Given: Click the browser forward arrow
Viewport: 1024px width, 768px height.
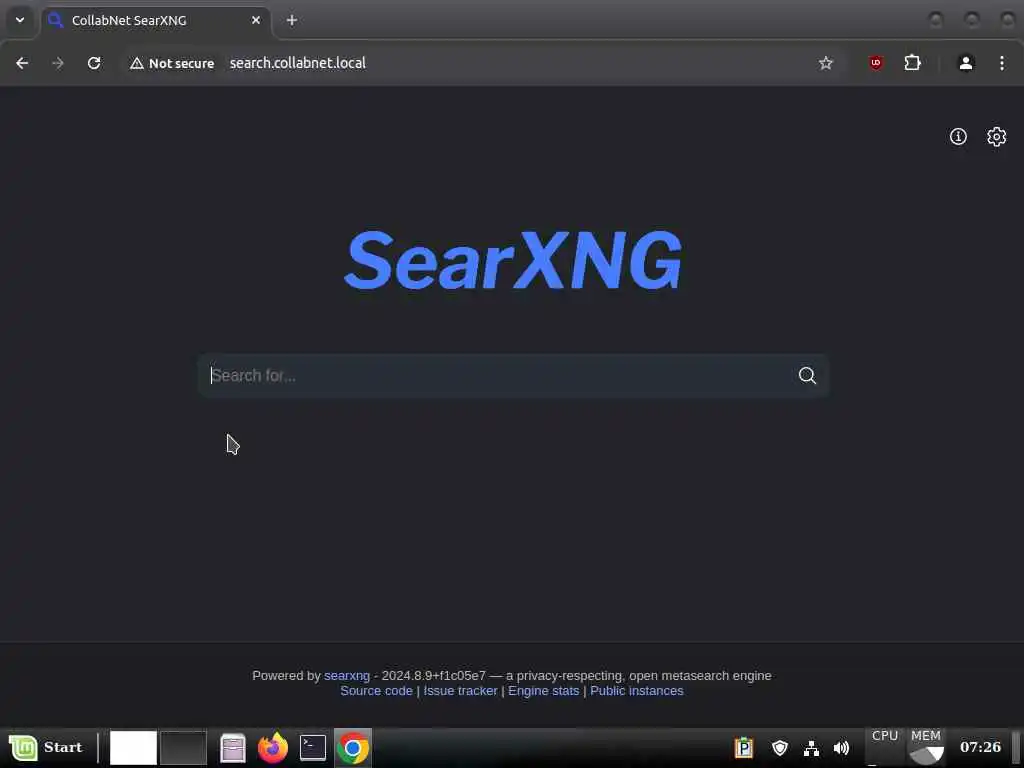Looking at the screenshot, I should [x=58, y=63].
